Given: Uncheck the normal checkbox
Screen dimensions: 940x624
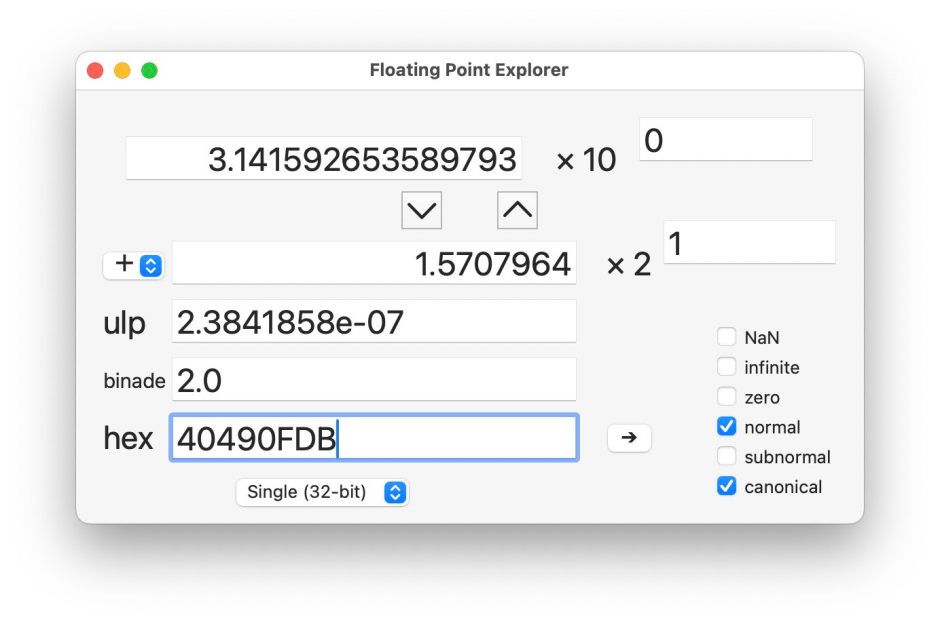Looking at the screenshot, I should [727, 427].
